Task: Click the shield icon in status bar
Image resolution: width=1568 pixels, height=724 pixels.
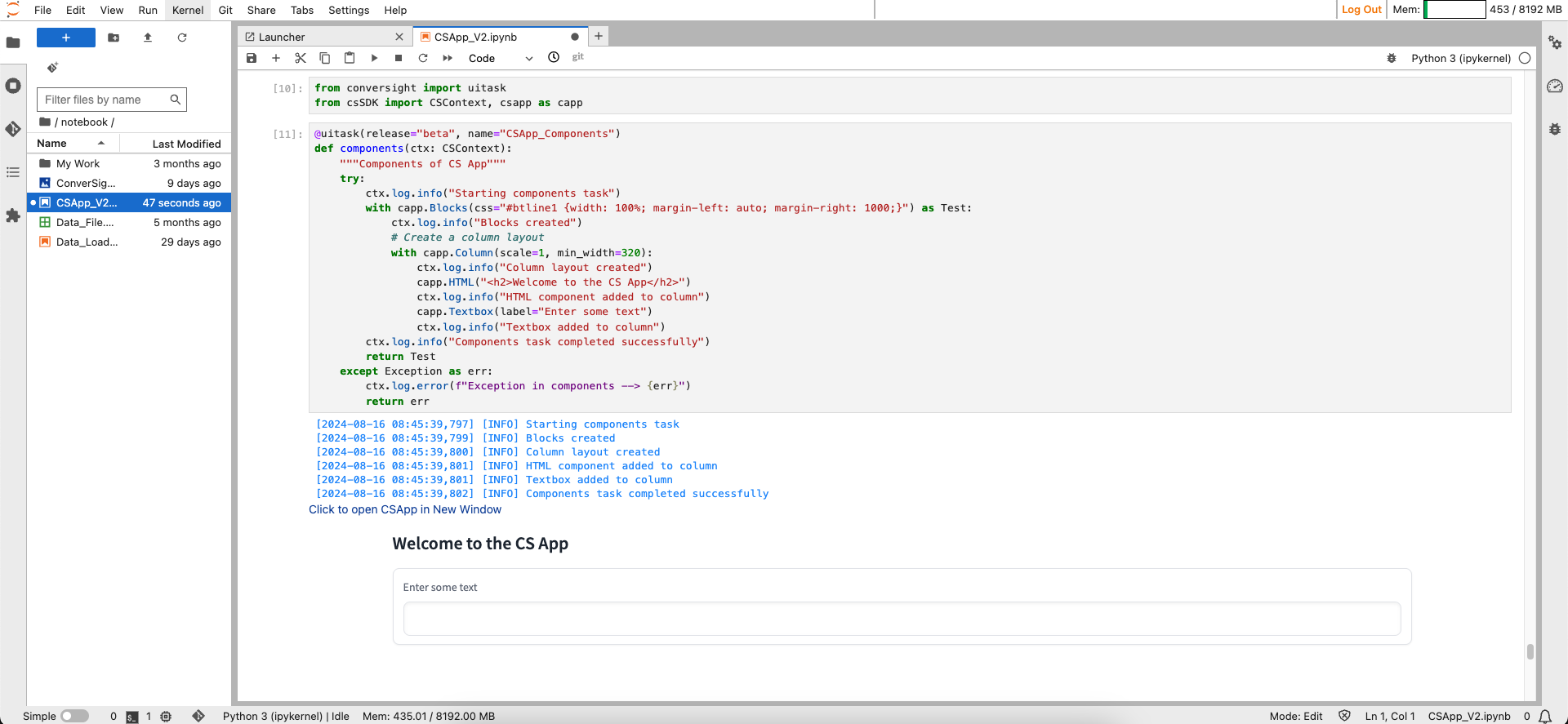Action: (1344, 716)
